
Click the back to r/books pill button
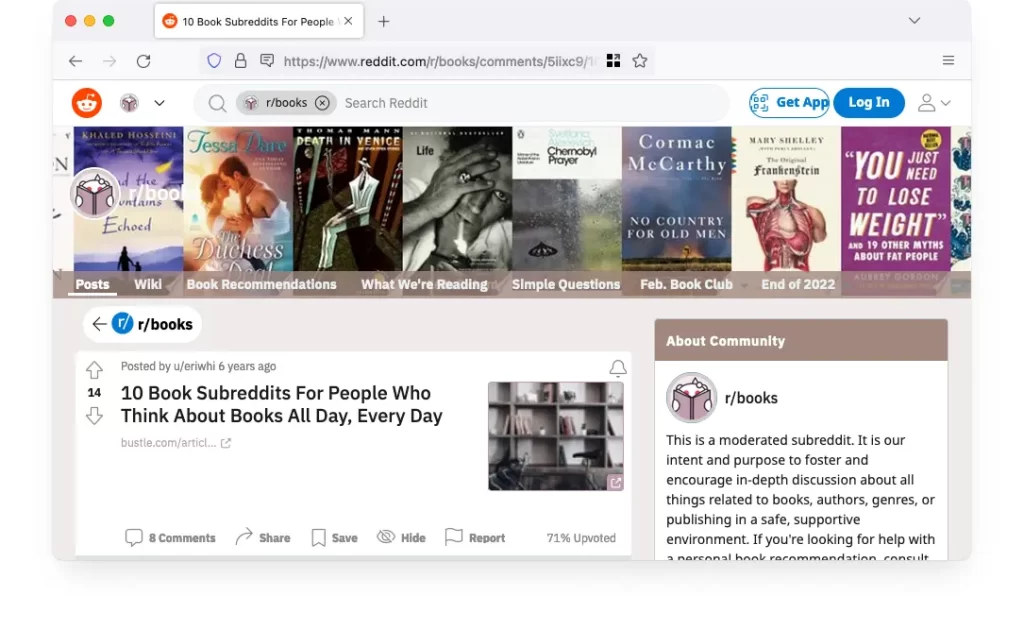pos(142,324)
